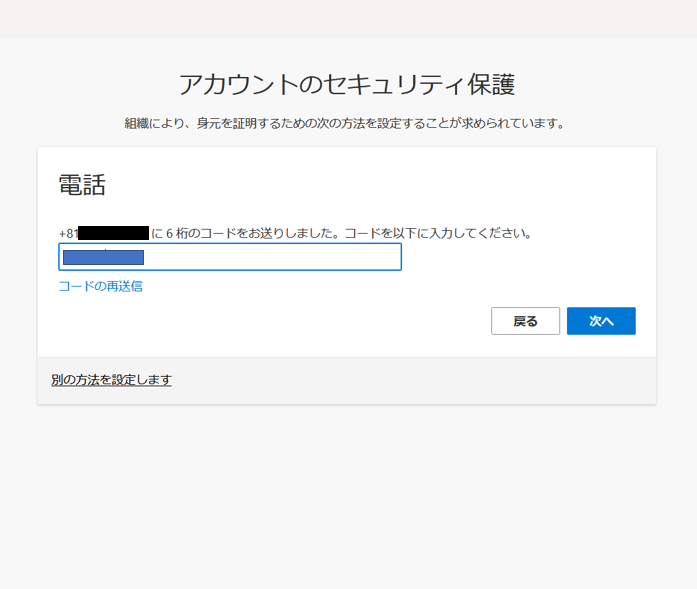Click the コードの再送信 link
The height and width of the screenshot is (589, 697).
(x=100, y=286)
